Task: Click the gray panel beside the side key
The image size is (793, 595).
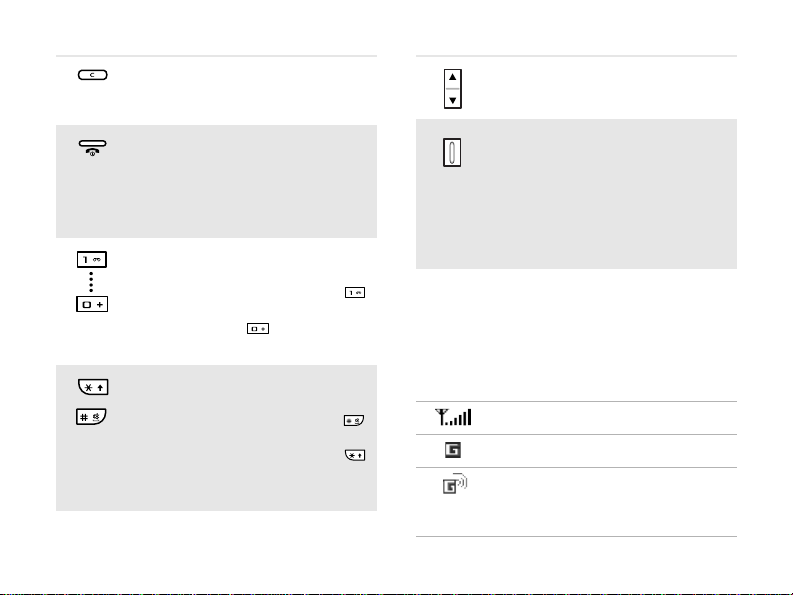Action: (x=576, y=194)
